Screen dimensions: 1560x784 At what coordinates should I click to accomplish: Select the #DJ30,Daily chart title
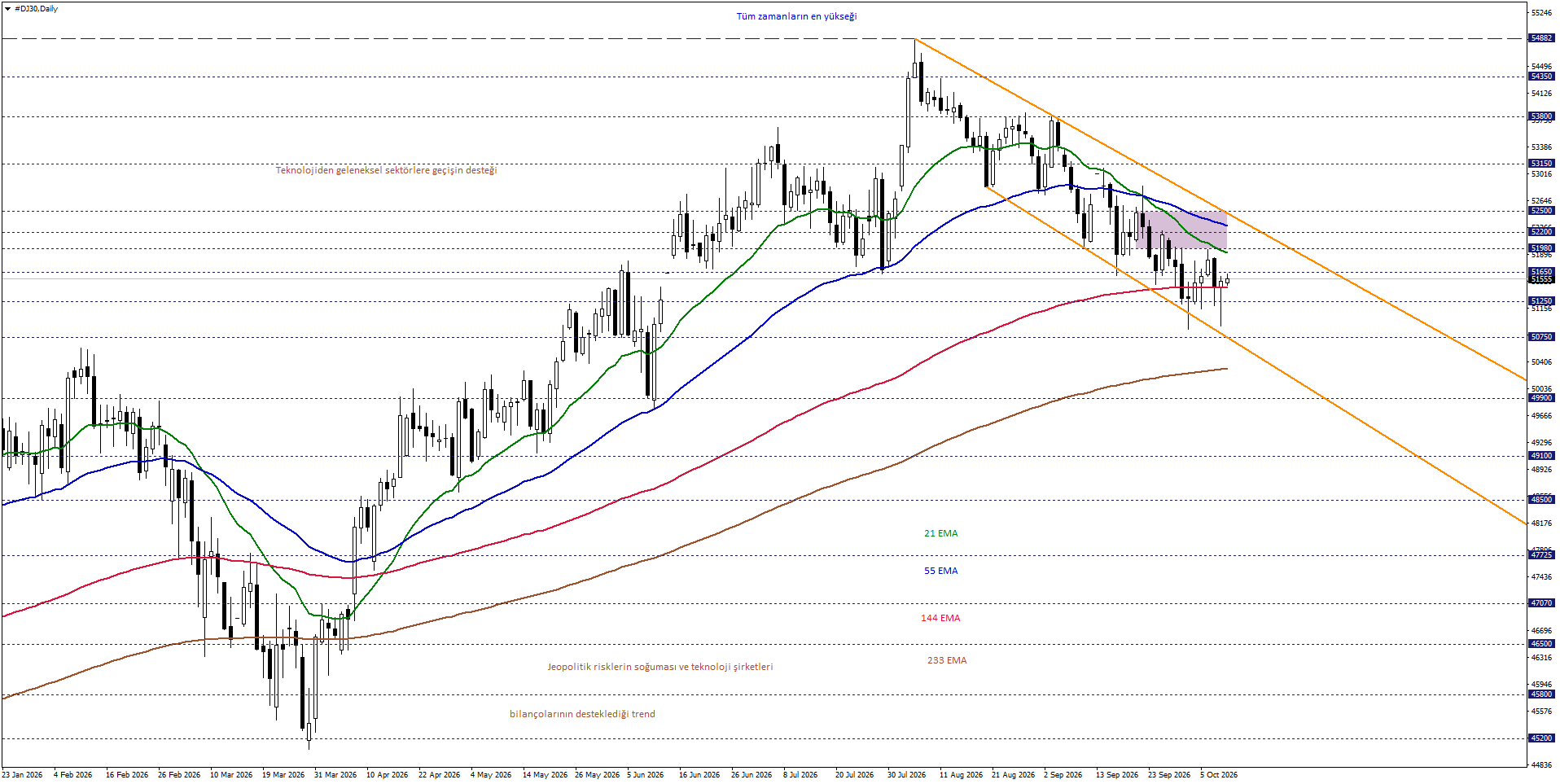click(37, 9)
